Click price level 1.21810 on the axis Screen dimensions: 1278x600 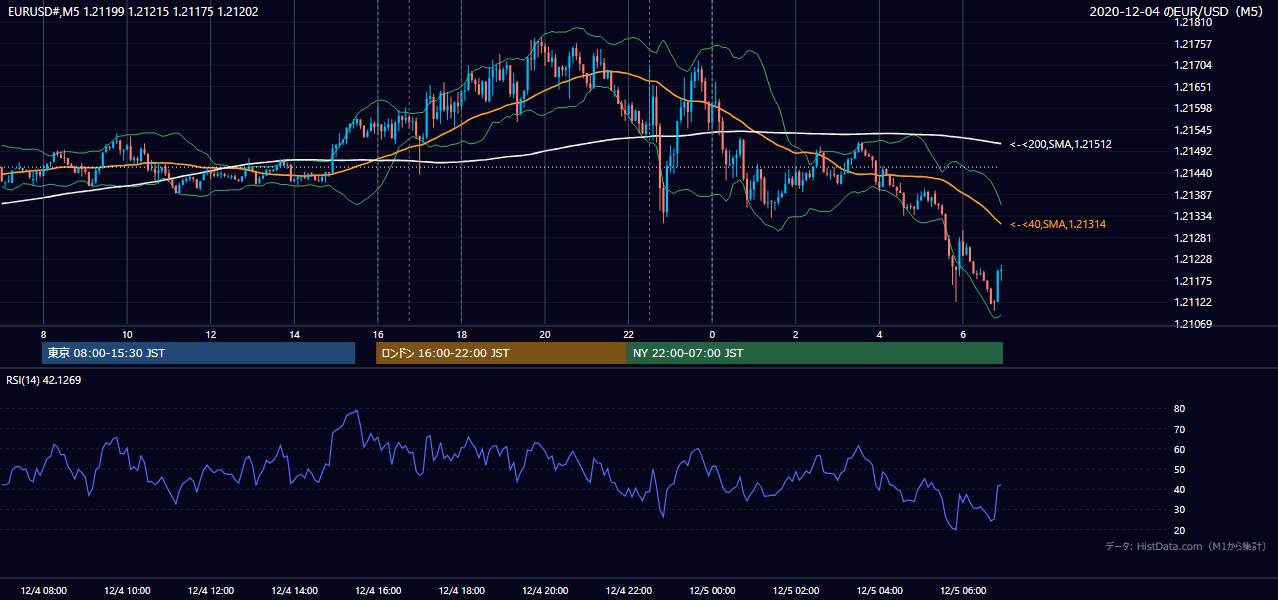point(1193,22)
